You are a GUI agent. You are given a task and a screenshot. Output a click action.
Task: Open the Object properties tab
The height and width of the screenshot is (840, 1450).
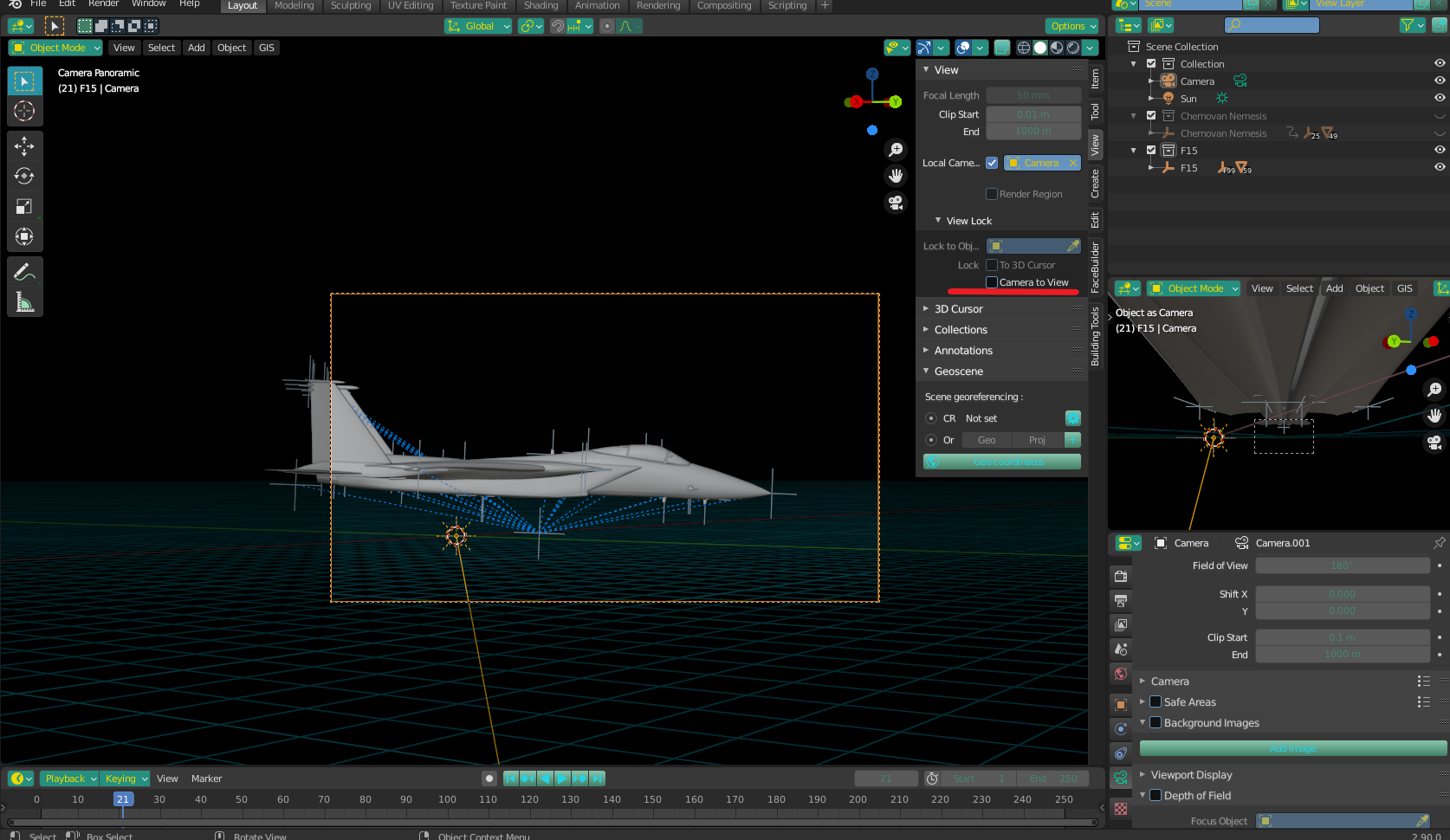(1121, 705)
